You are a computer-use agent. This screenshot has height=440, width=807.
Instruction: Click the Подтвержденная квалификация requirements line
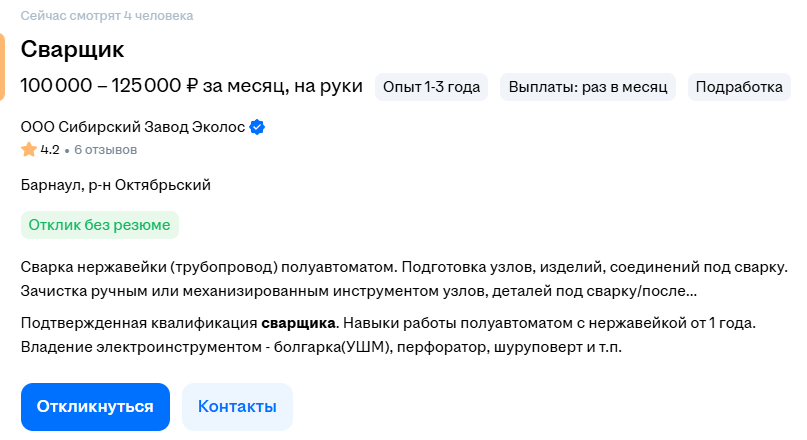point(140,323)
